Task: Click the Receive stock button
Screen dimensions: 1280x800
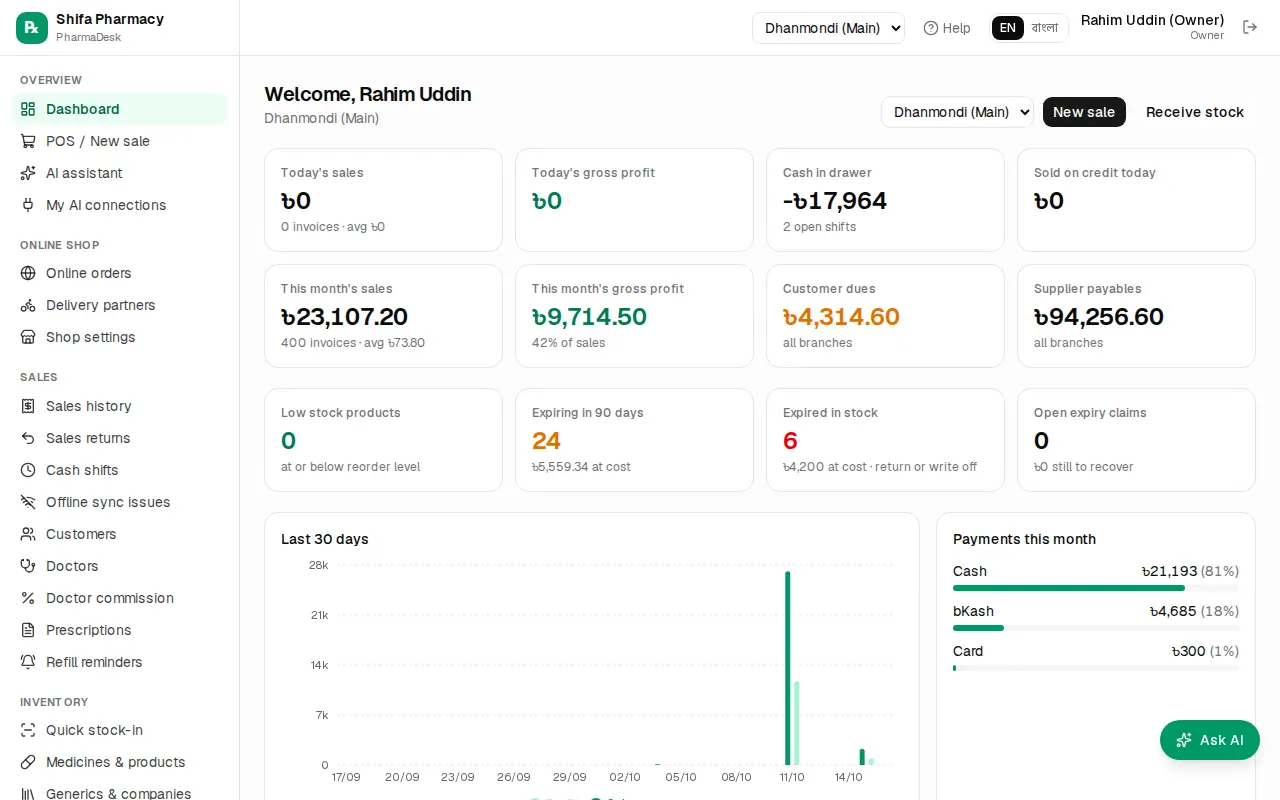Action: tap(1195, 112)
